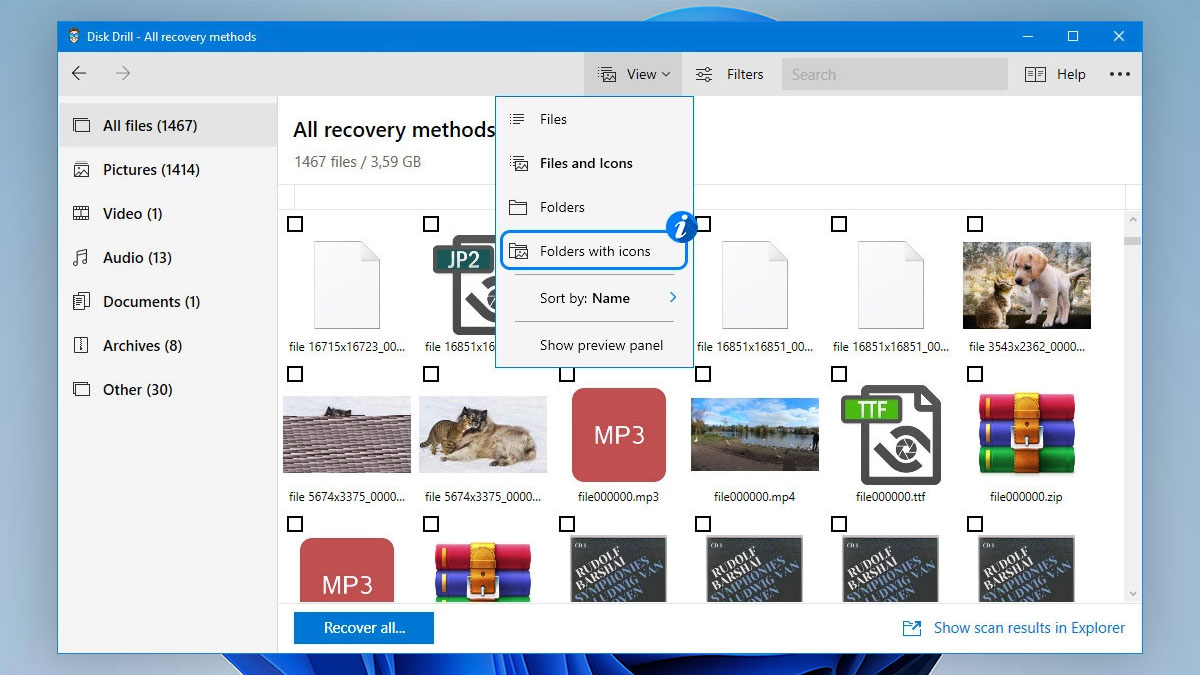Screen dimensions: 1200x675
Task: Click the Recover all... button
Action: click(x=364, y=628)
